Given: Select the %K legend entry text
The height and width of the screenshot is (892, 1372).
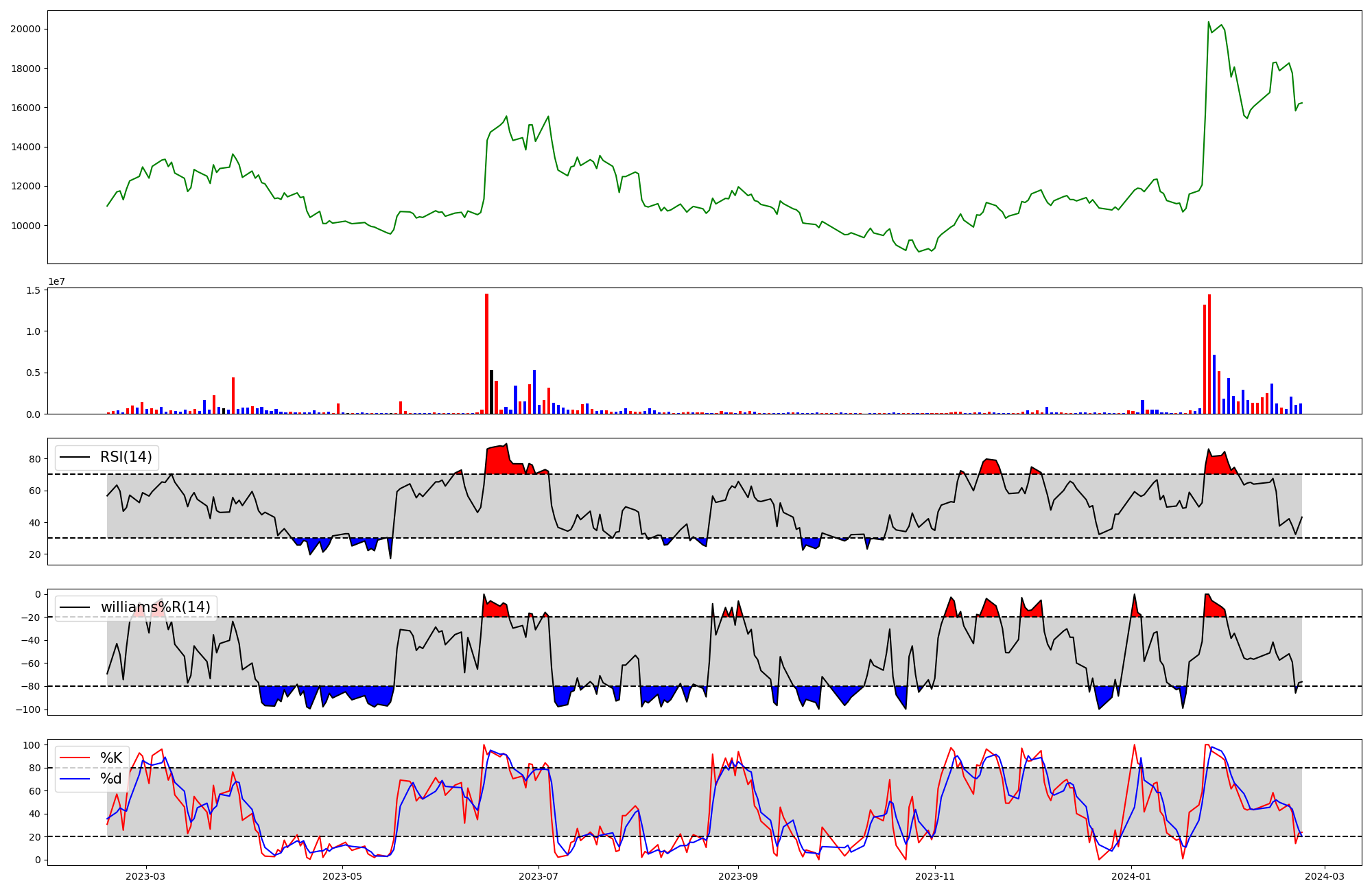Looking at the screenshot, I should (111, 758).
